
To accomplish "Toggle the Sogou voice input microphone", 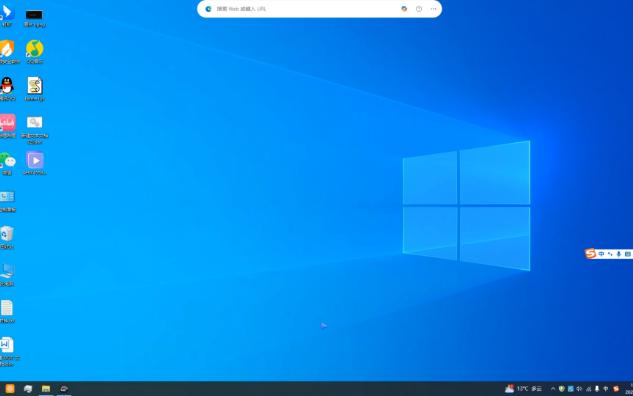I will point(618,254).
